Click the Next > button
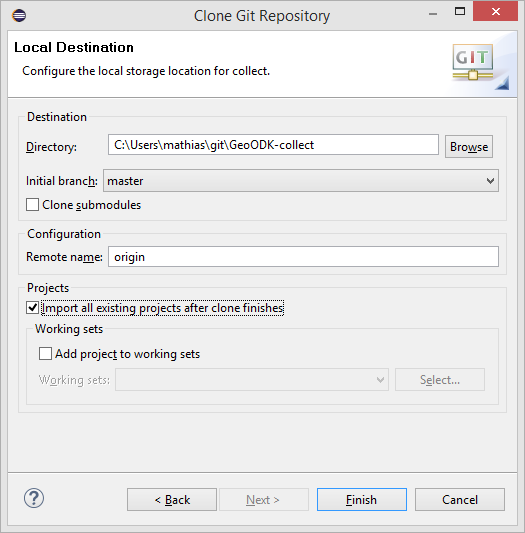Screen dimensions: 525x533 (264, 499)
